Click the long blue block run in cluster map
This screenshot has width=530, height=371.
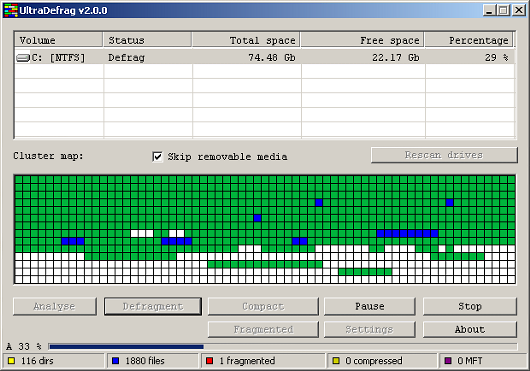click(x=407, y=233)
